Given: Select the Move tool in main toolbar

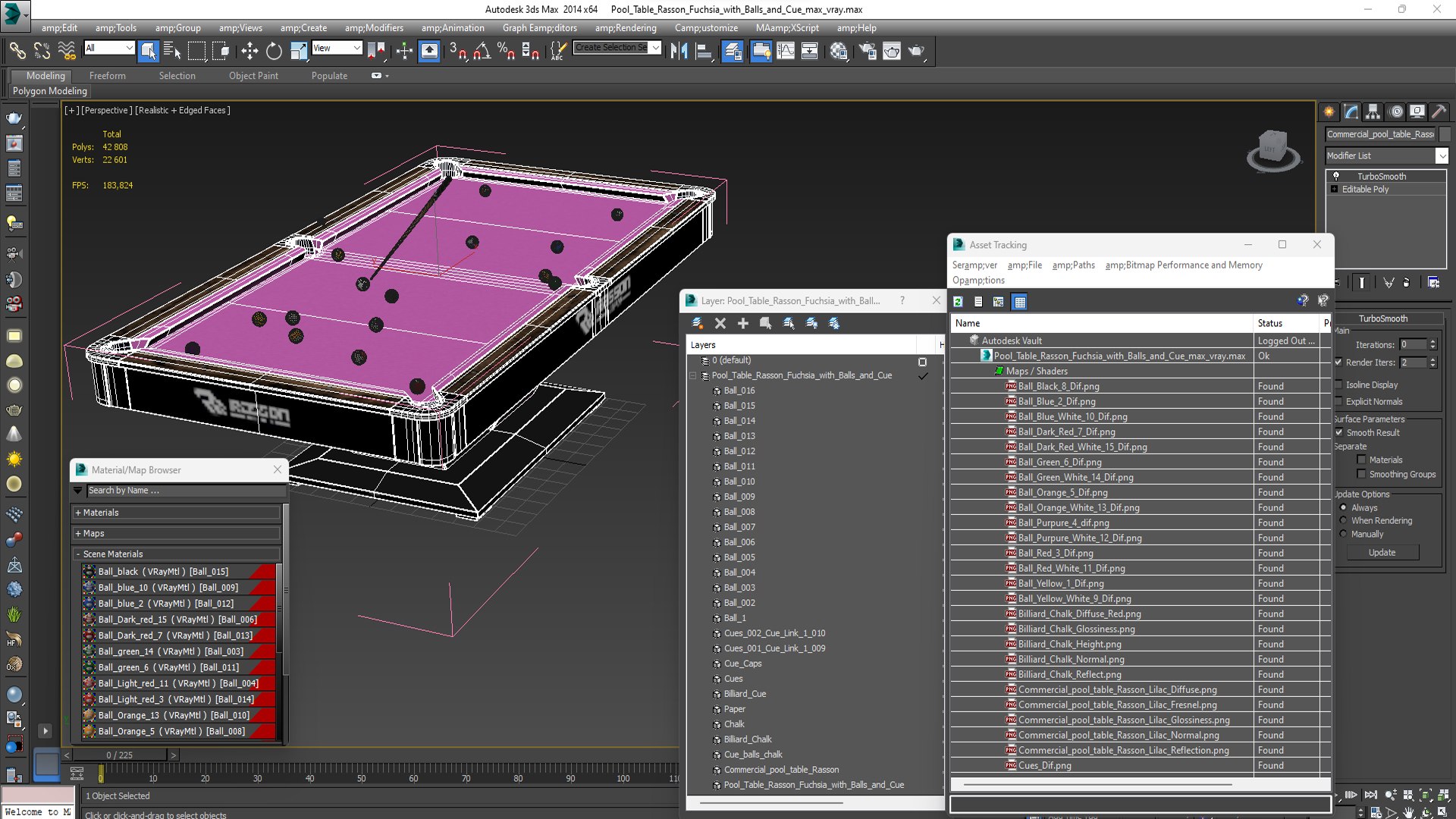Looking at the screenshot, I should coord(249,51).
